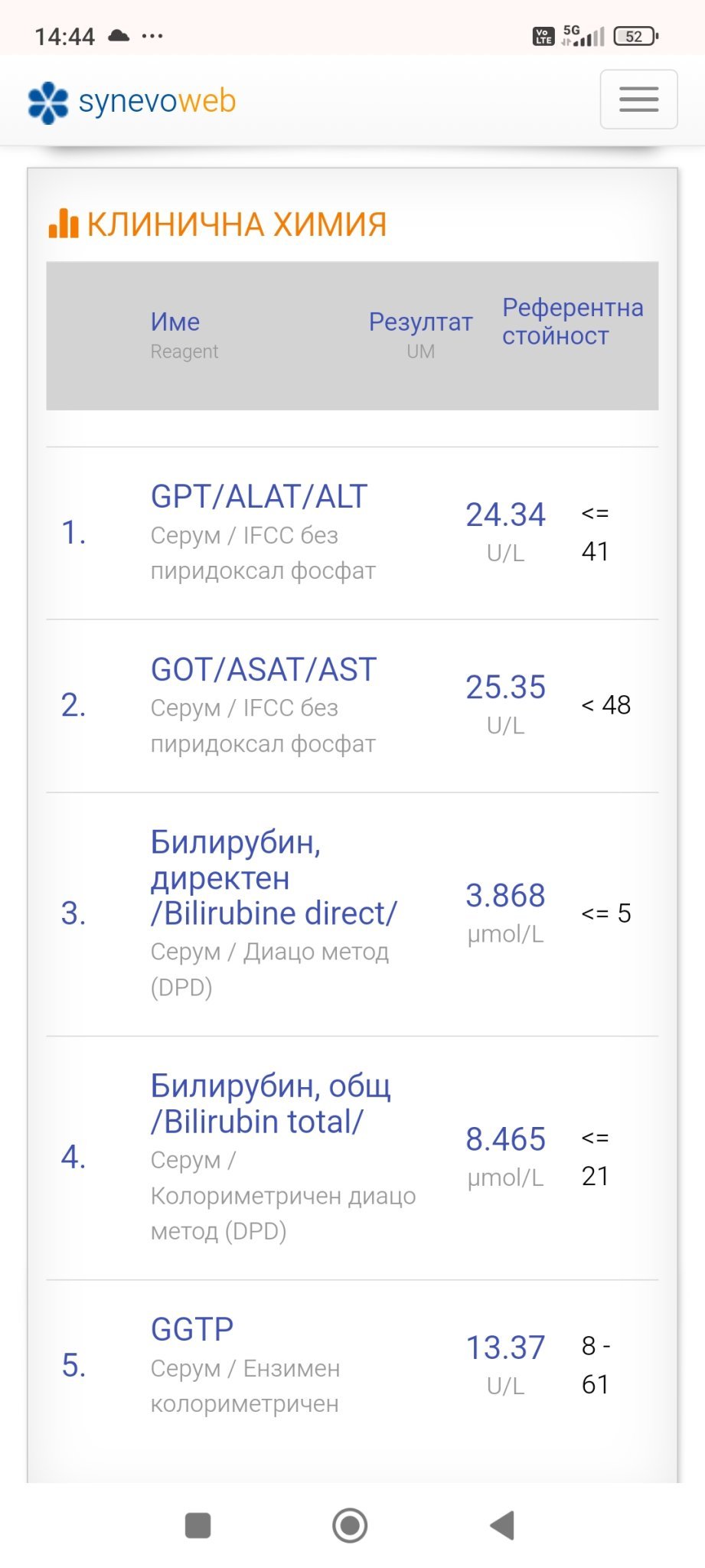Tap the VoLTE status icon

click(x=543, y=36)
